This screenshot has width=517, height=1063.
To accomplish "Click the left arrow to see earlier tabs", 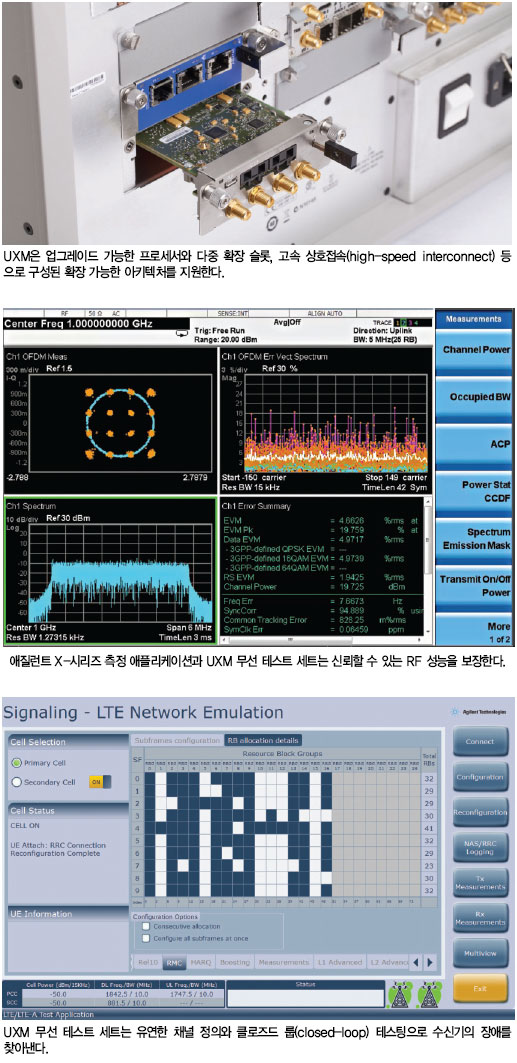I will 417,962.
